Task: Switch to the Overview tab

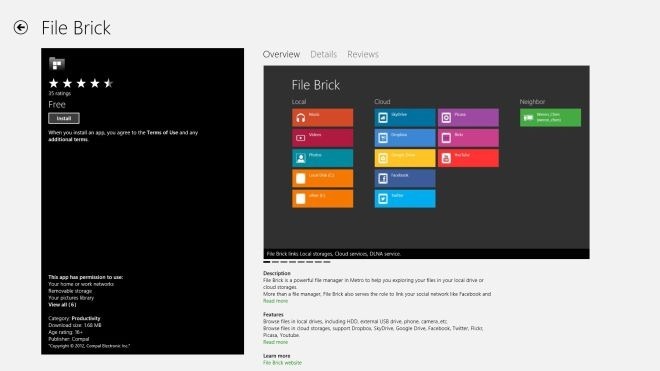Action: coord(281,54)
